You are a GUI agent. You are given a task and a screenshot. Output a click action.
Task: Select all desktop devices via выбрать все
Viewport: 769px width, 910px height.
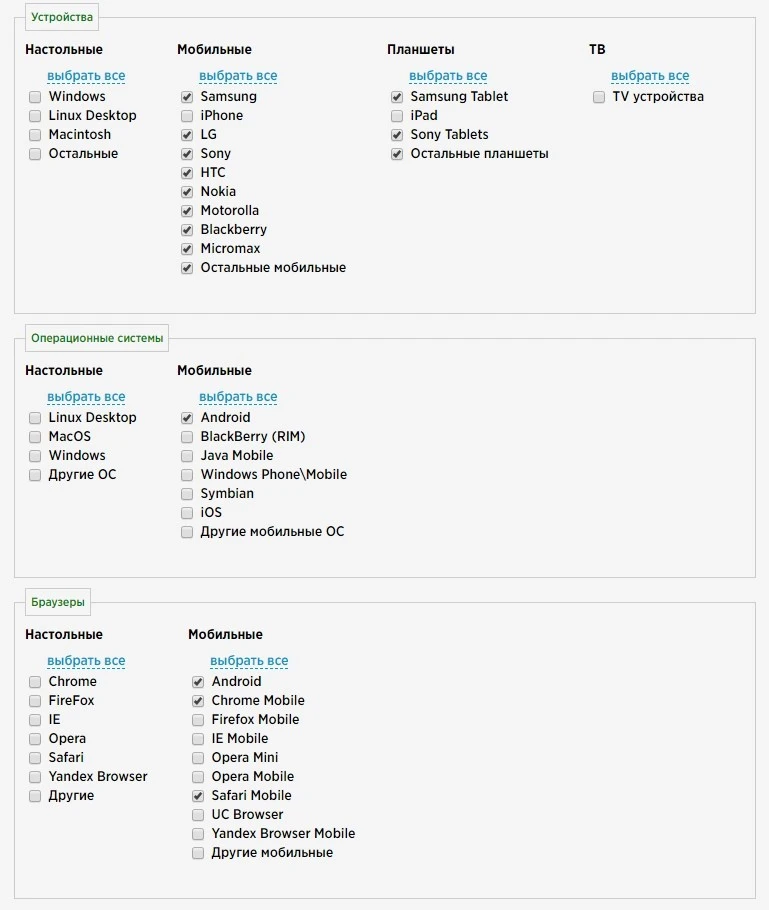pyautogui.click(x=86, y=76)
